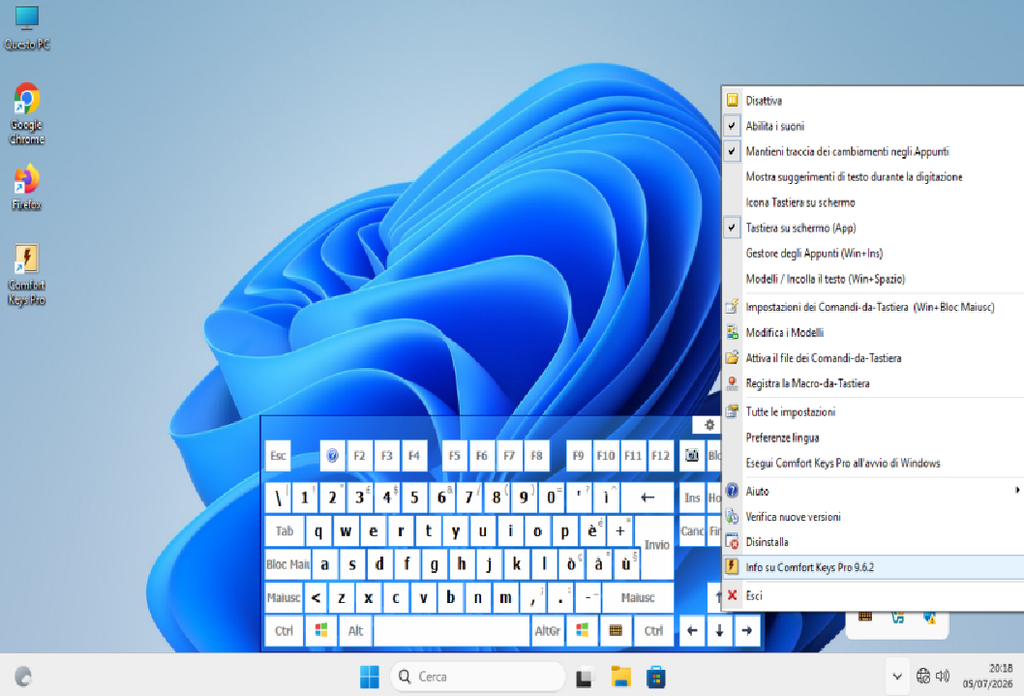Click the volume icon in the system tray
The width and height of the screenshot is (1024, 696).
tap(942, 676)
